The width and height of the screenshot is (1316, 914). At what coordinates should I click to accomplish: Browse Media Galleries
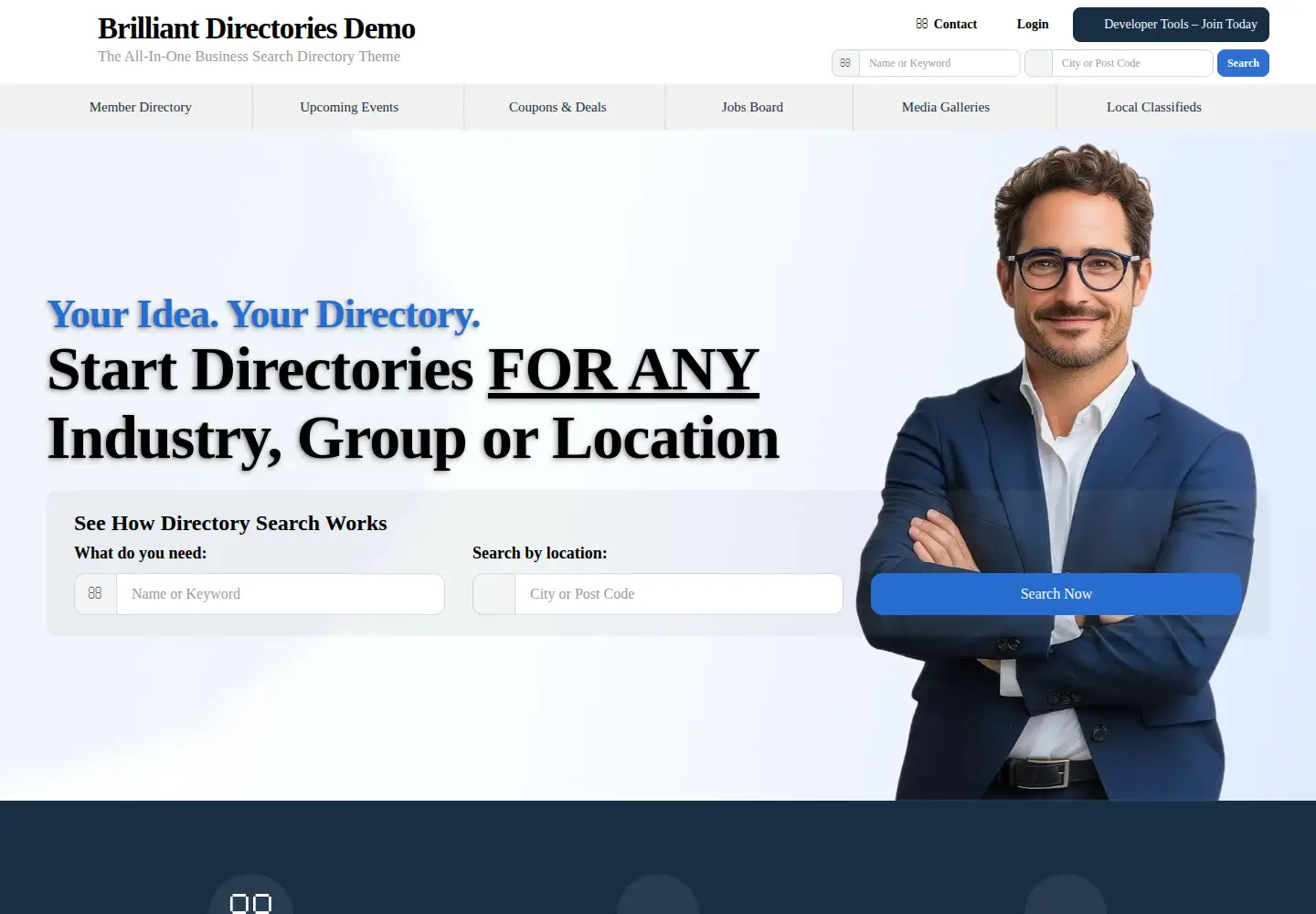pyautogui.click(x=946, y=107)
